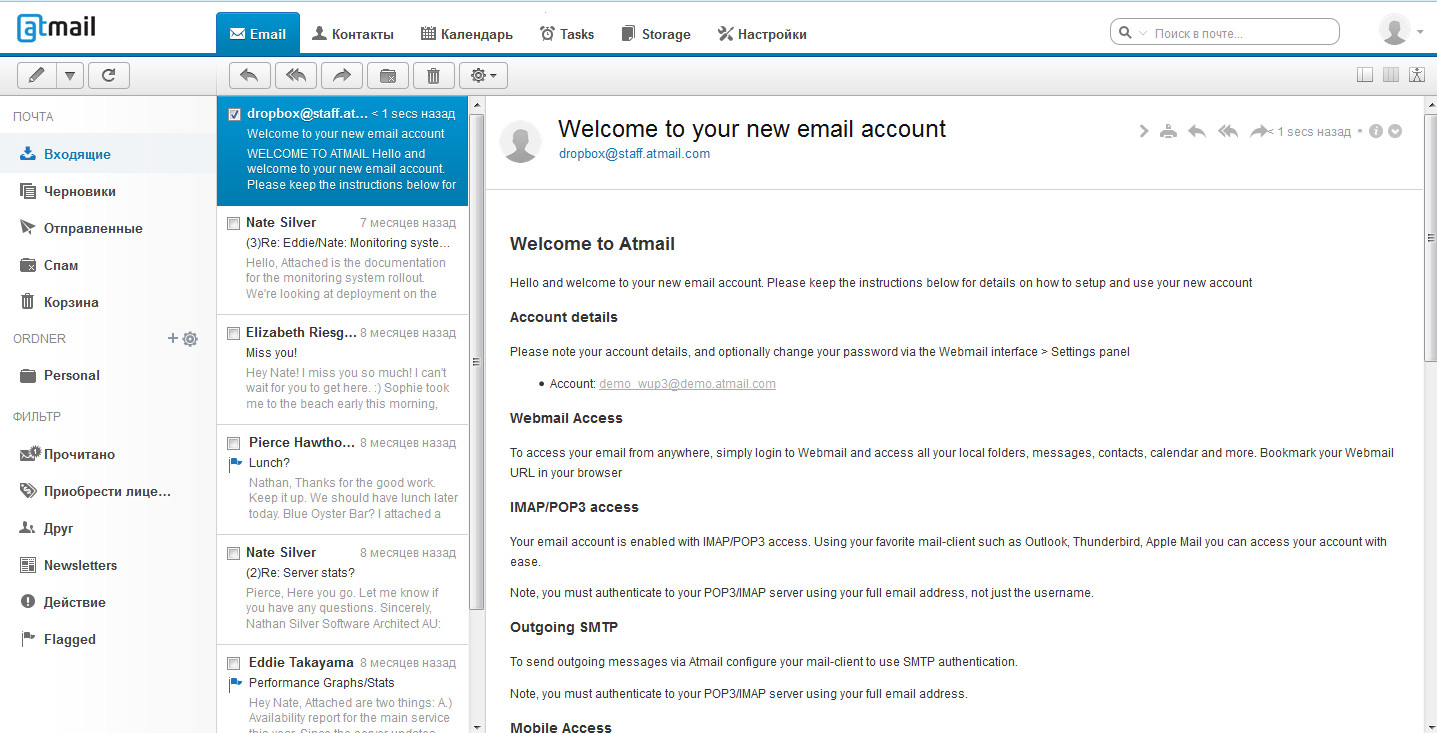Switch to two-pane layout view
Screen dimensions: 1437x733
(1365, 74)
